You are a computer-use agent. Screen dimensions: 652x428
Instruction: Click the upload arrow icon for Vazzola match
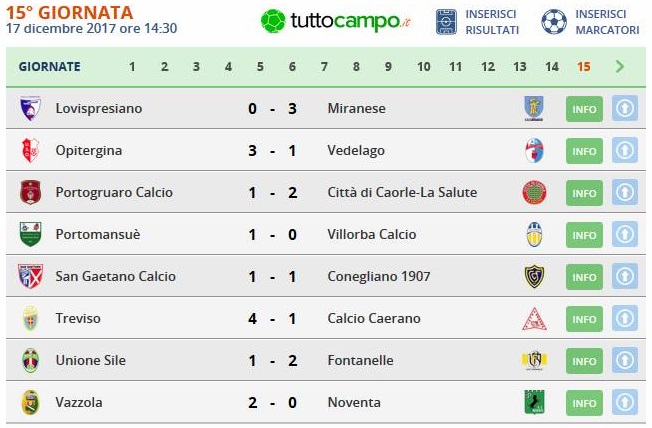[625, 403]
